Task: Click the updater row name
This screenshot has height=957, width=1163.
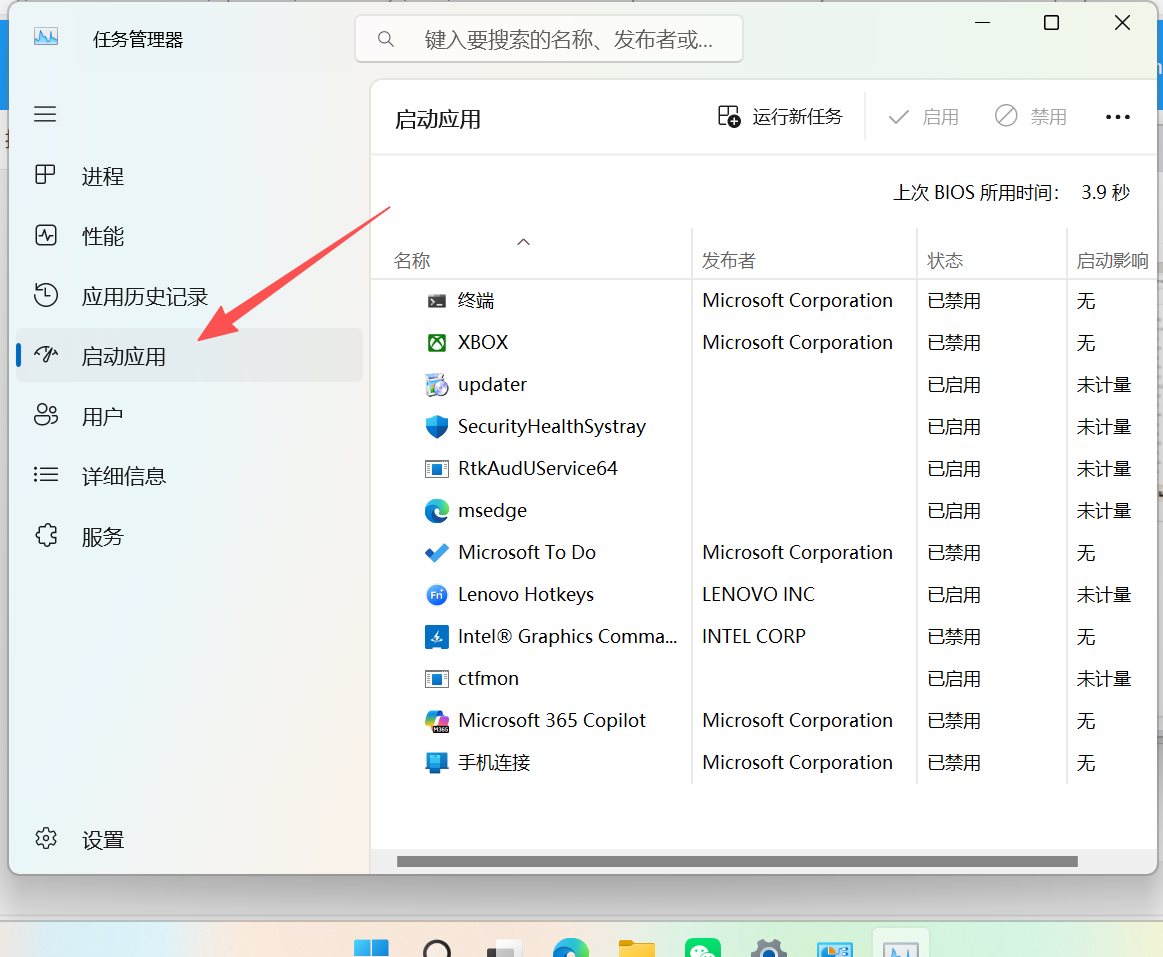Action: coord(492,384)
